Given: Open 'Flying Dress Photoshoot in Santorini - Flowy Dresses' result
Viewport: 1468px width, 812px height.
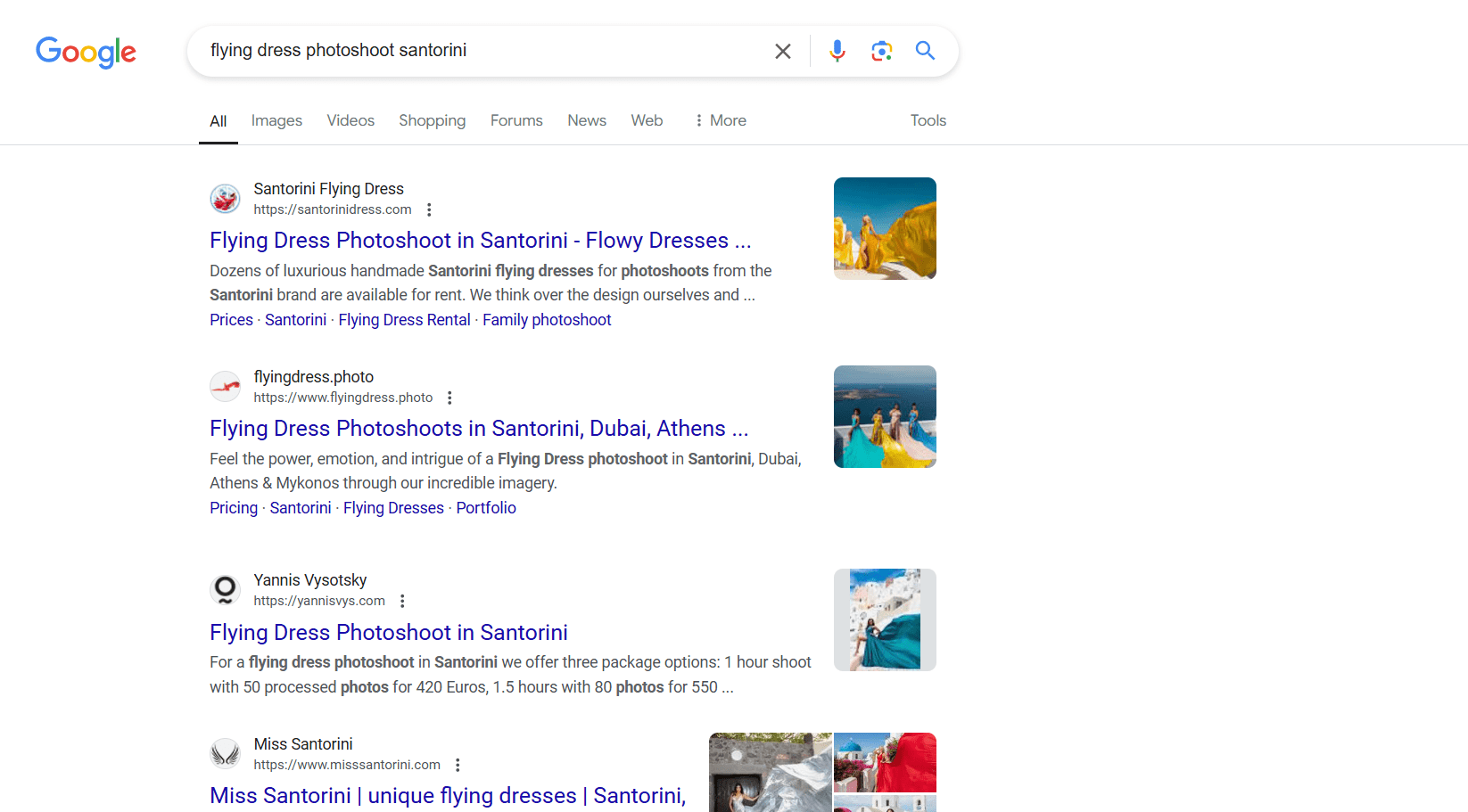Looking at the screenshot, I should pos(480,241).
